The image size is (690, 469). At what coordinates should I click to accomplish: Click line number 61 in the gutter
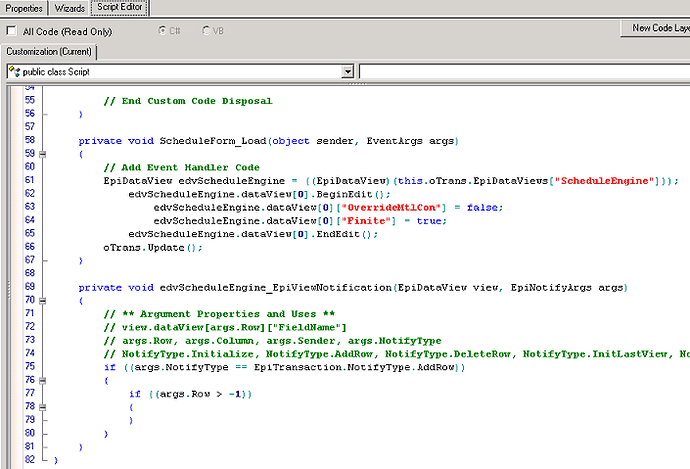pos(28,181)
